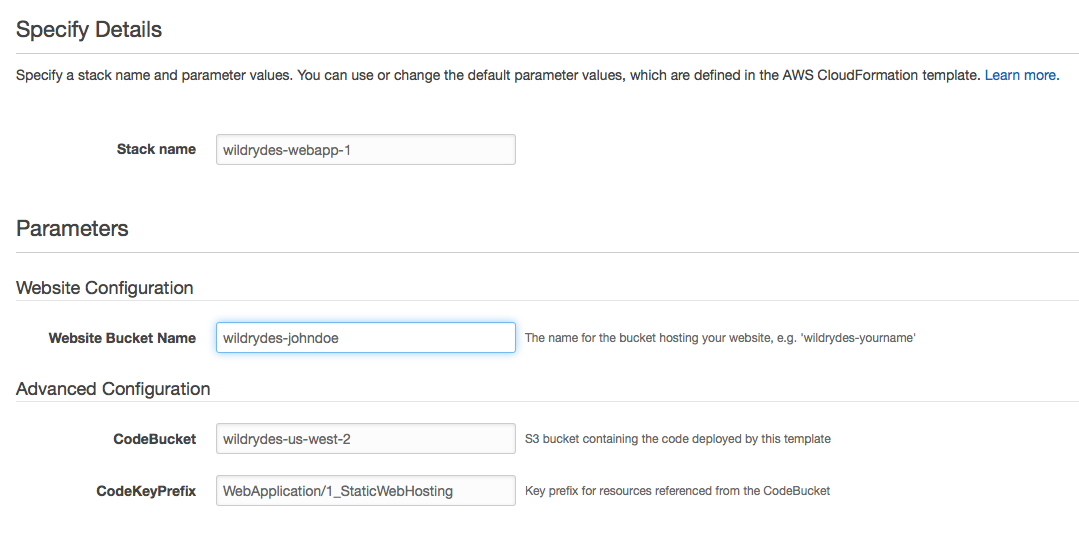Click the 'Specify a stack name' sentence
1079x543 pixels.
point(155,75)
